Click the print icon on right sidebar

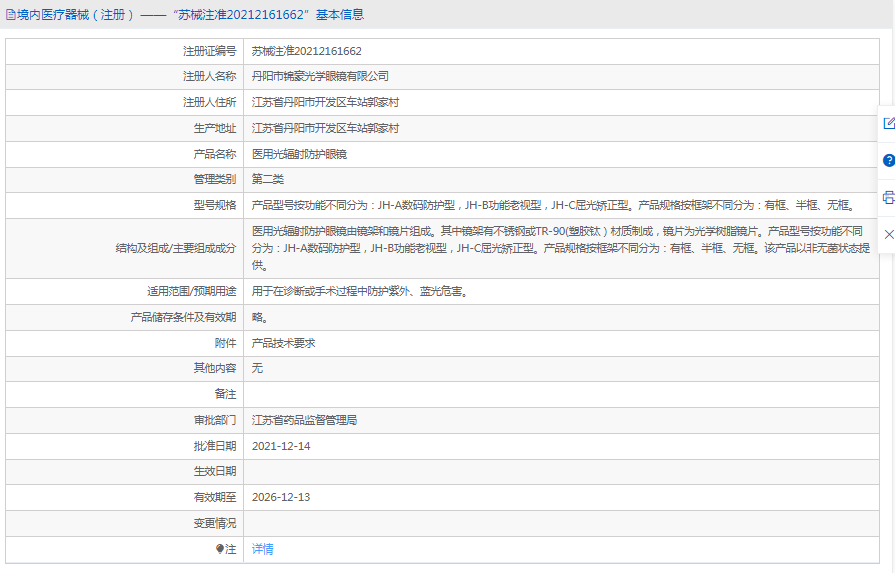click(x=888, y=197)
